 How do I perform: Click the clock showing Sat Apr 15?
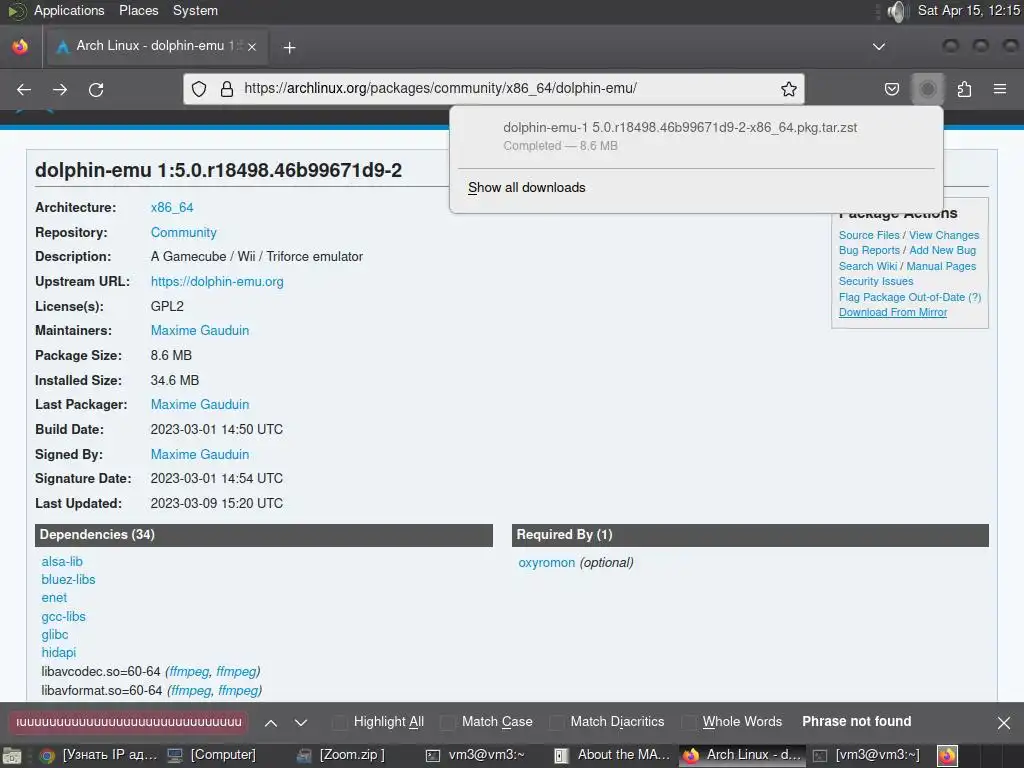click(968, 10)
